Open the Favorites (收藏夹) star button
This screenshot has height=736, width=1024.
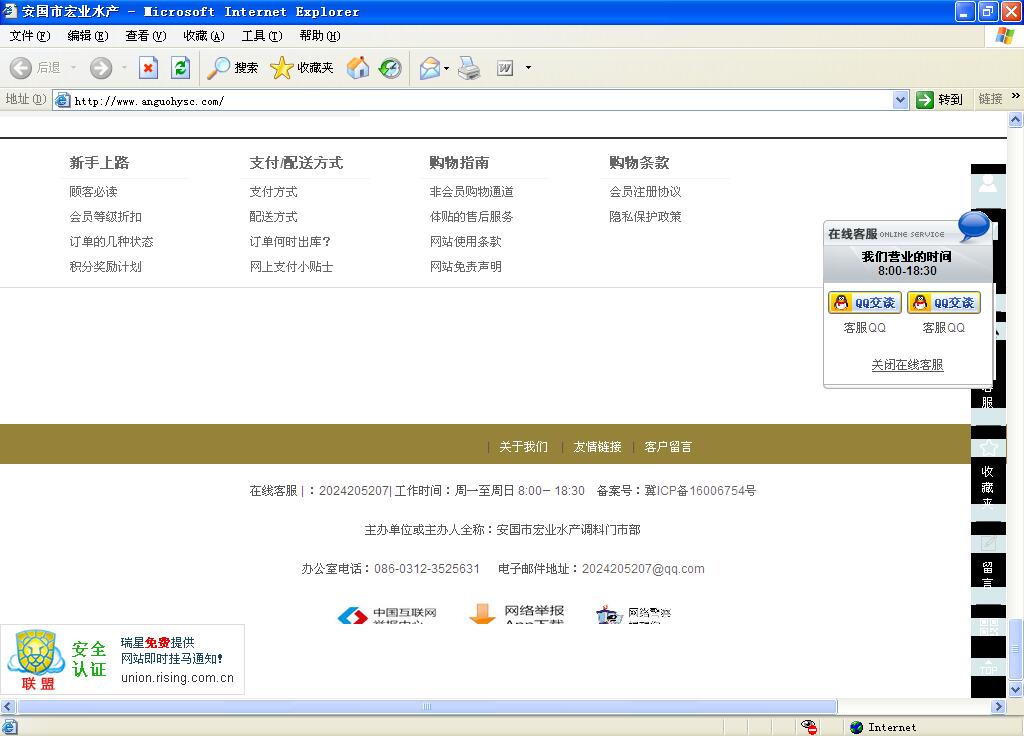[302, 68]
